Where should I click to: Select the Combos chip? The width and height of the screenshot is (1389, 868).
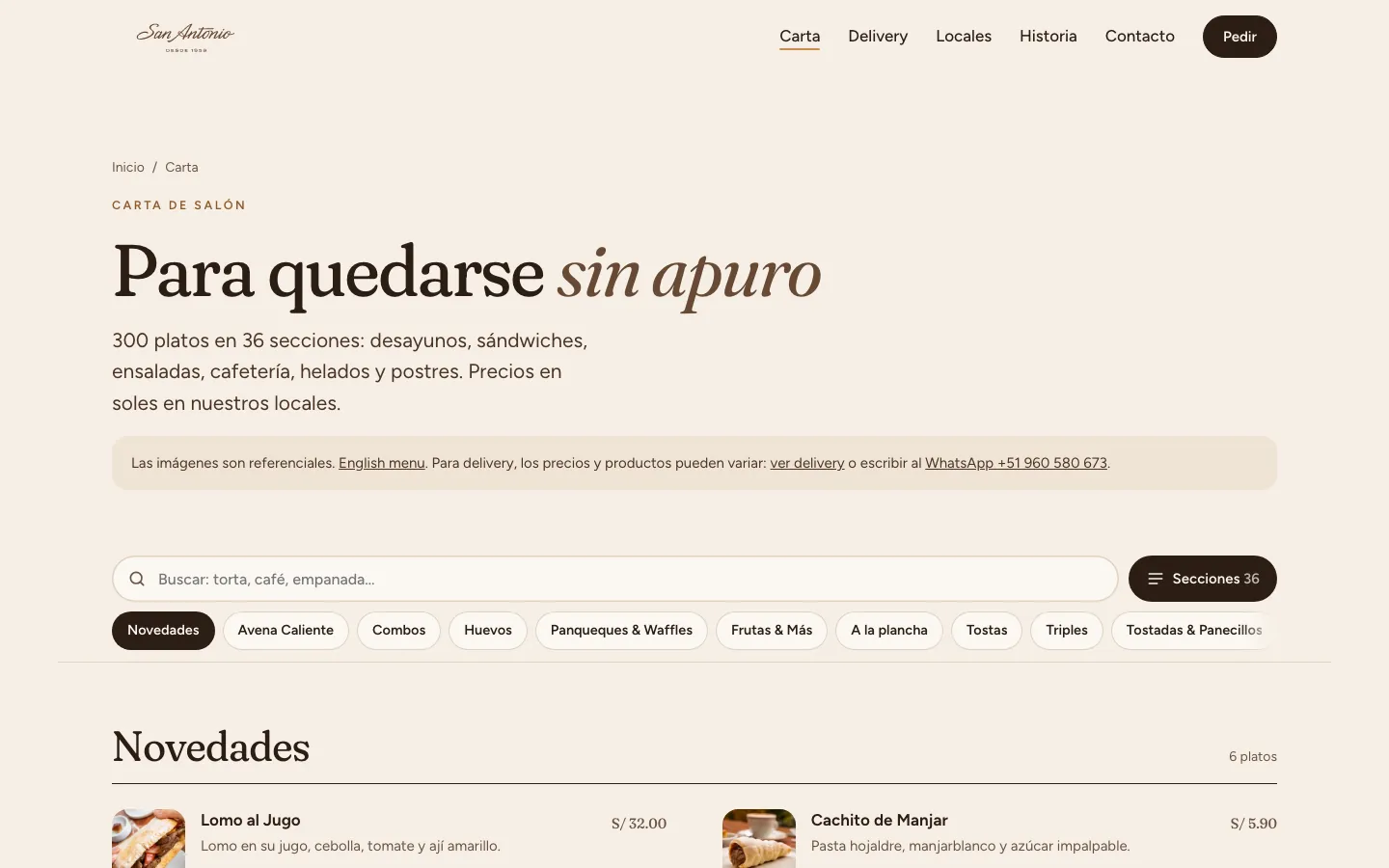click(x=398, y=631)
